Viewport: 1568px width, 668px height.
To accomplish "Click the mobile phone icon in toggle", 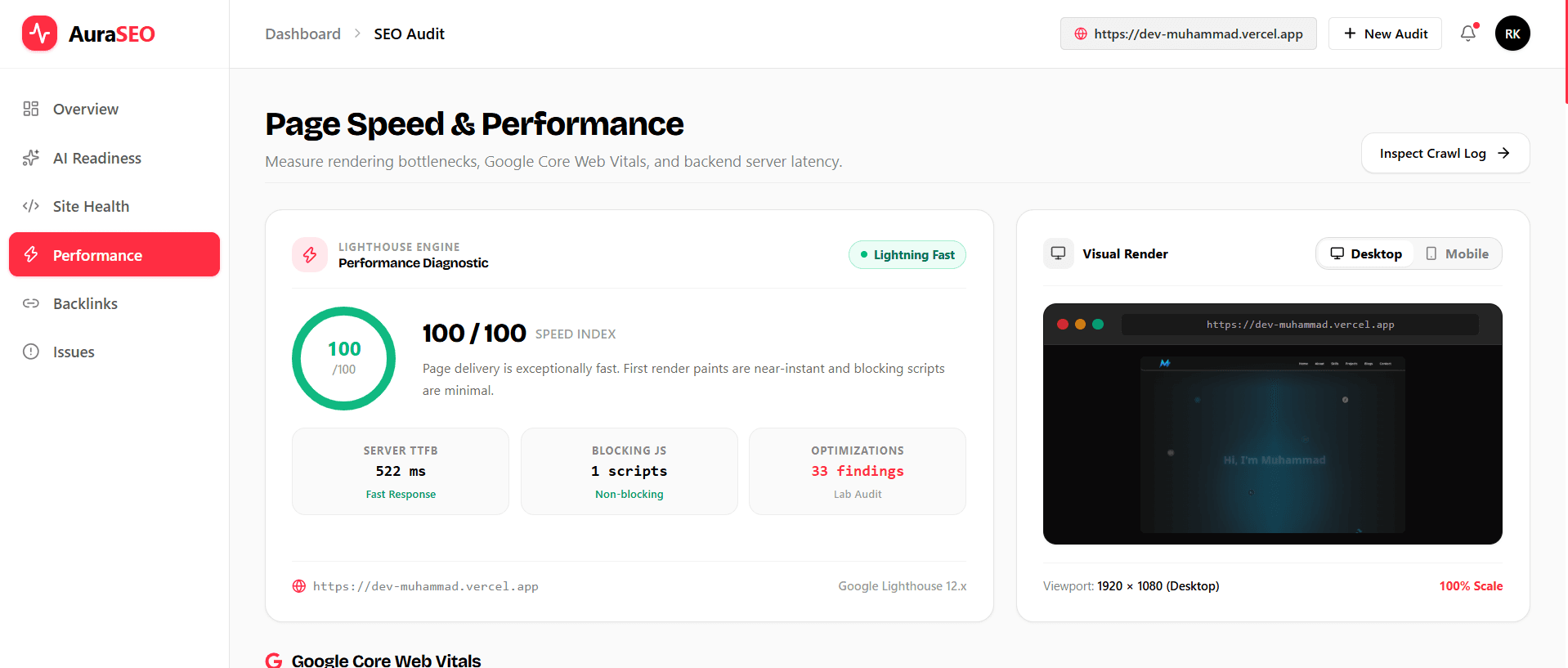I will tap(1431, 253).
